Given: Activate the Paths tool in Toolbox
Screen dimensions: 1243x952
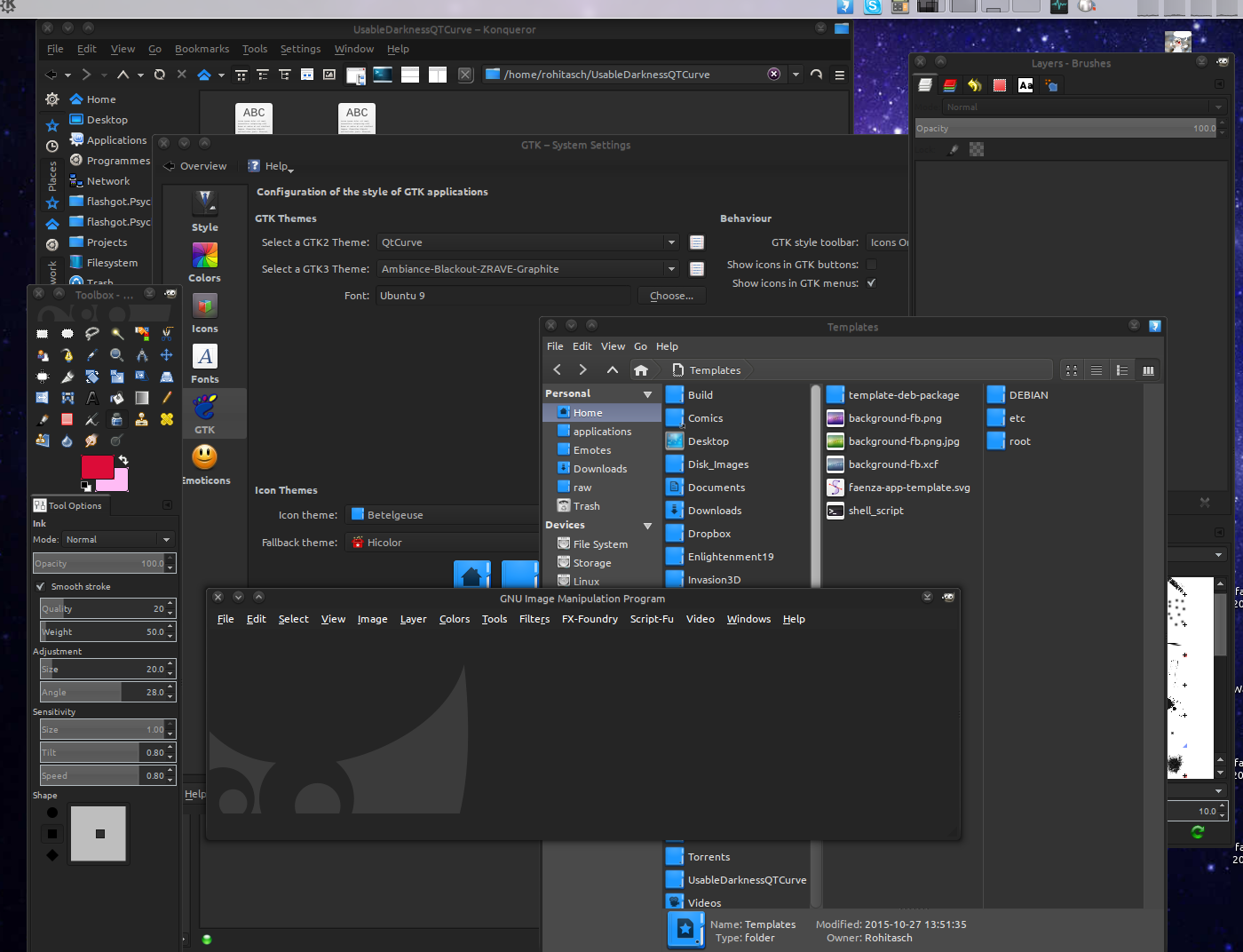Looking at the screenshot, I should [67, 355].
